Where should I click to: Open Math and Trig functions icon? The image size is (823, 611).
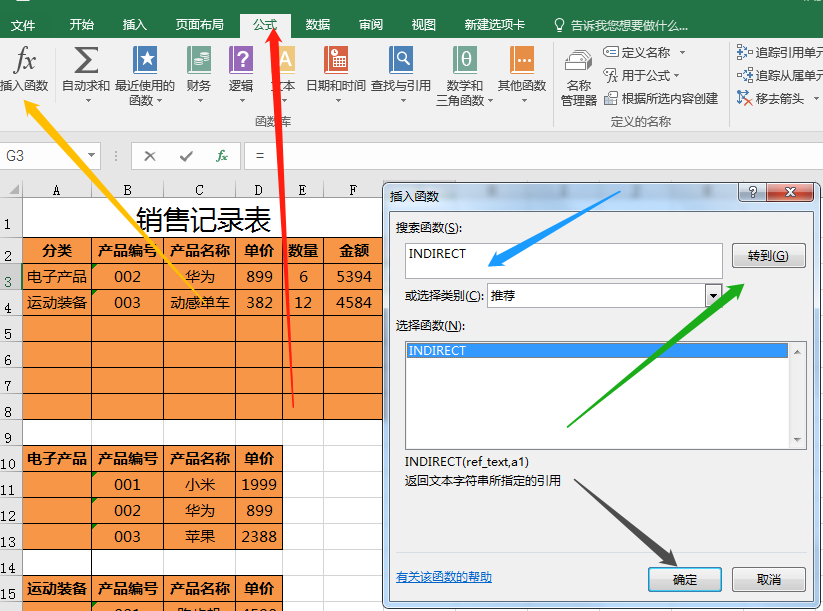[465, 61]
